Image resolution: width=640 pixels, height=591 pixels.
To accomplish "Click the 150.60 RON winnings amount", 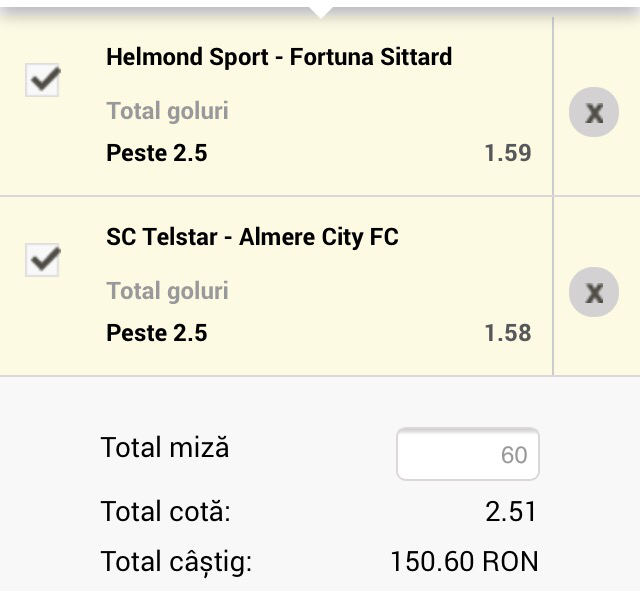I will 464,562.
